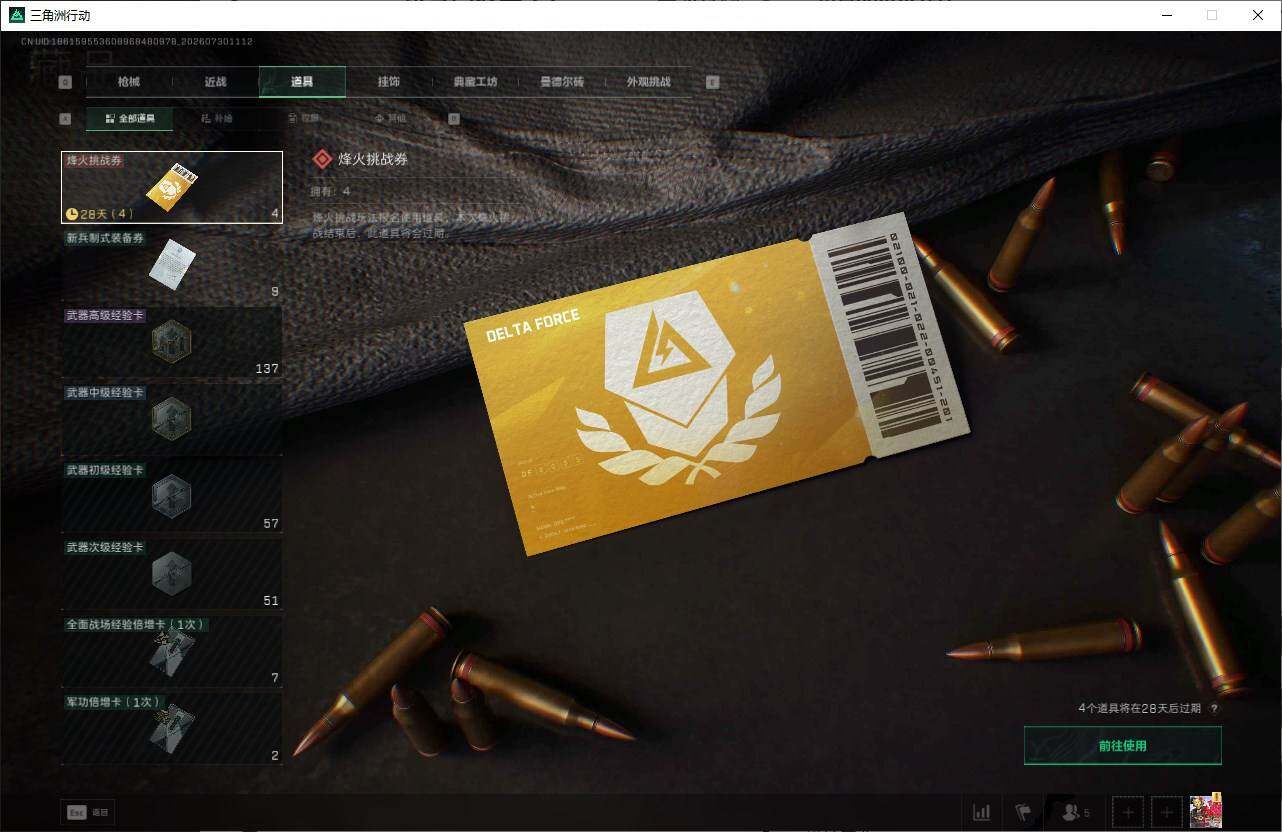Switch to the 曼德尔砖 tab
This screenshot has width=1282, height=832.
click(562, 82)
